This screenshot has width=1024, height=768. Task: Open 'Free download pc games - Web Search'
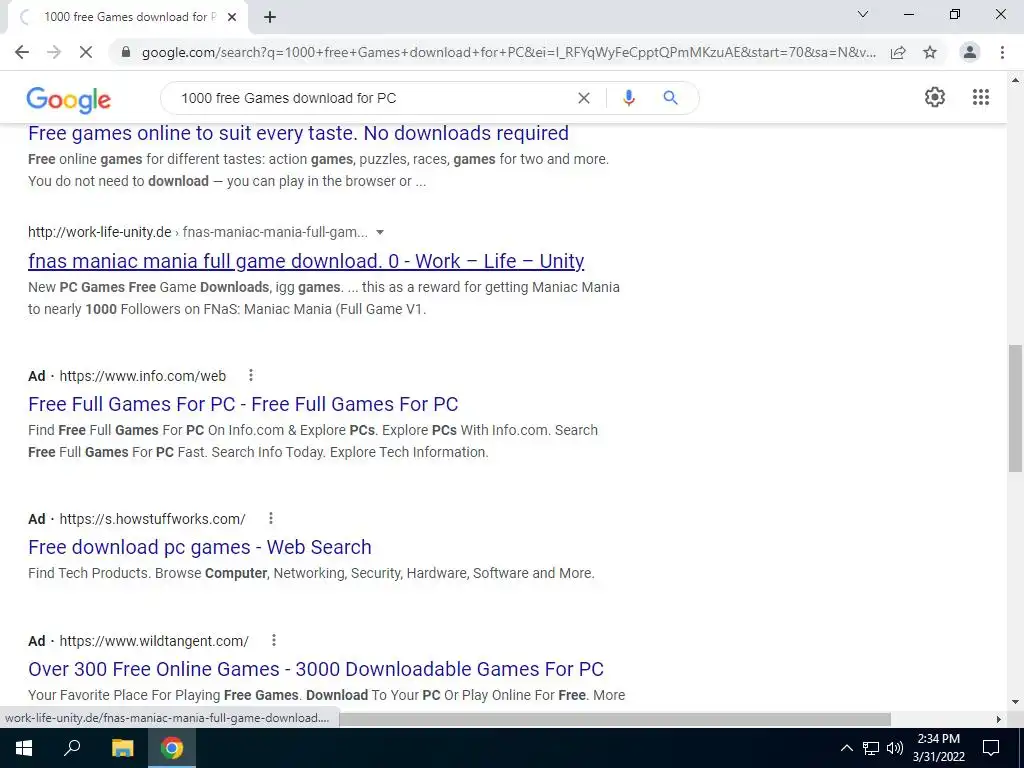pyautogui.click(x=200, y=547)
